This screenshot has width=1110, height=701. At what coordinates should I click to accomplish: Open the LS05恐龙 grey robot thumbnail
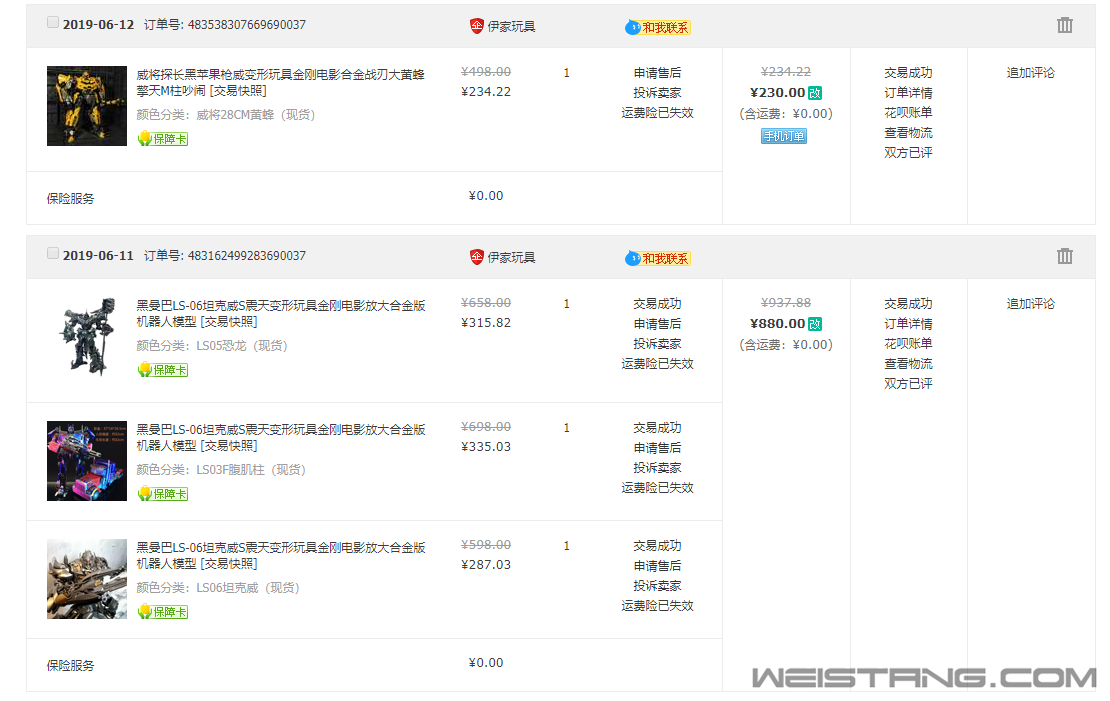tap(87, 336)
